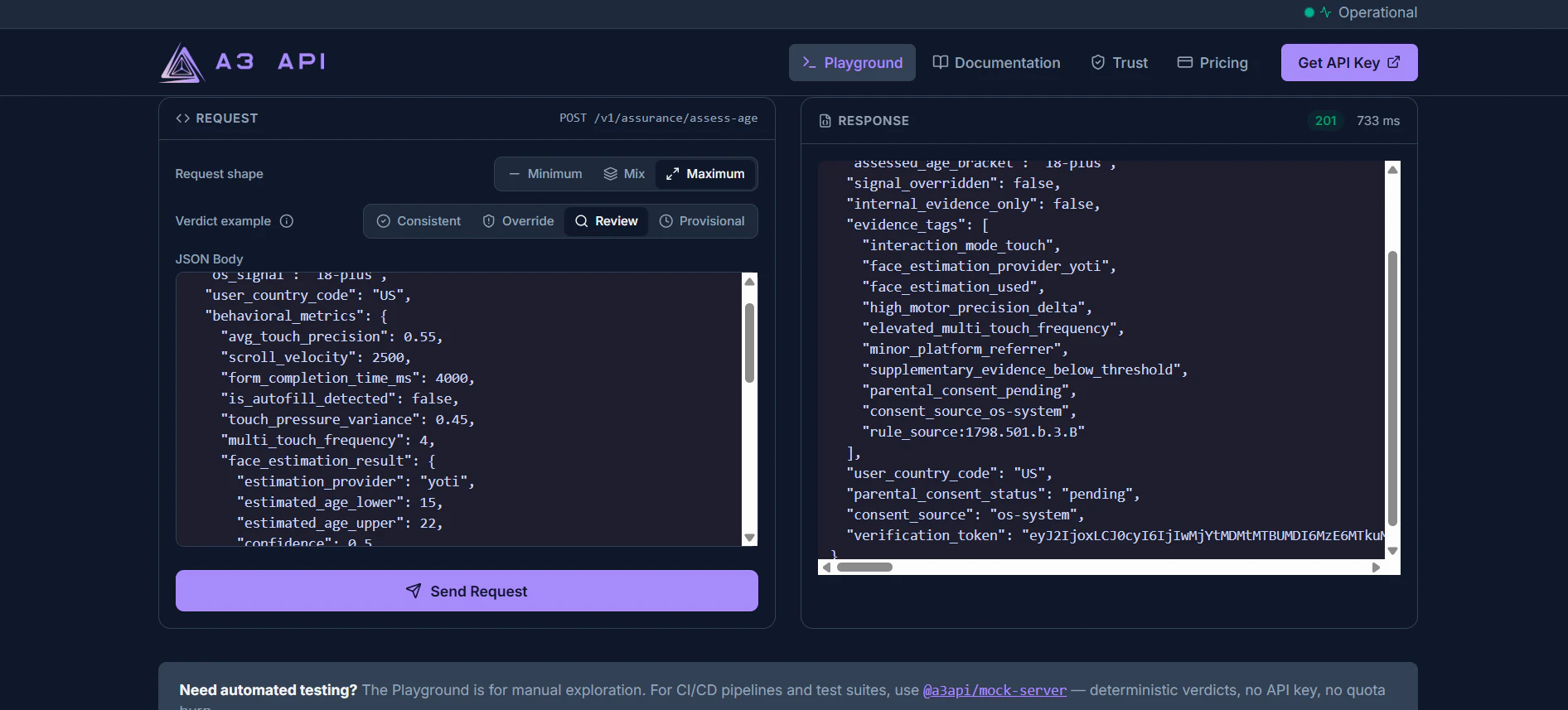
Task: Open the @a3api/mock-server link
Action: tap(995, 690)
